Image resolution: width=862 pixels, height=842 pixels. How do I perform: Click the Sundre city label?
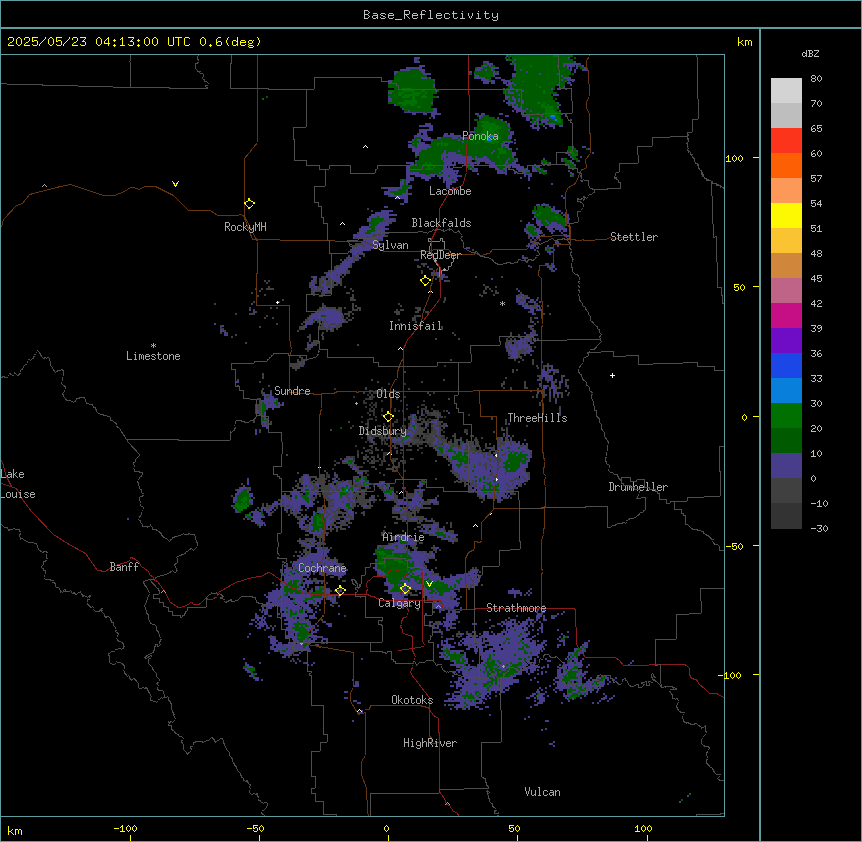coord(292,391)
